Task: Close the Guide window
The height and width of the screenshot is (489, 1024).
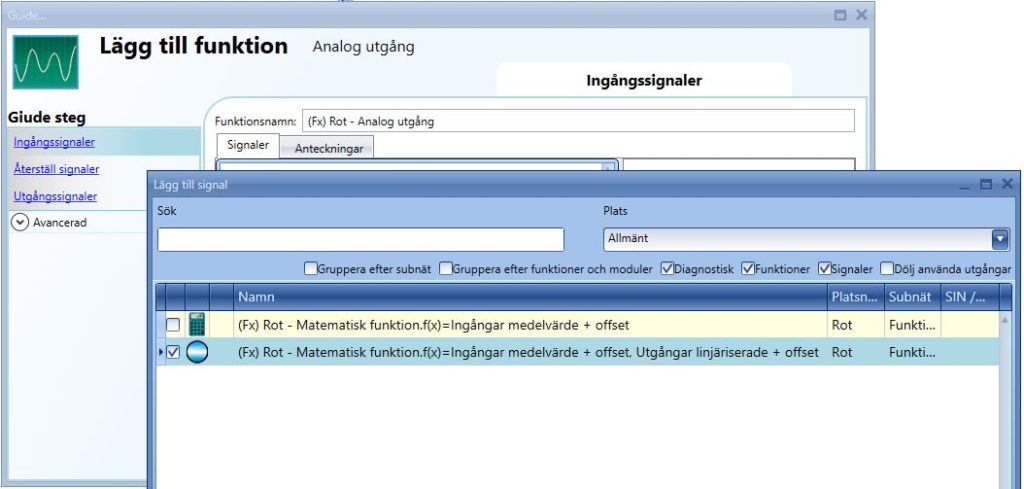Action: point(861,15)
